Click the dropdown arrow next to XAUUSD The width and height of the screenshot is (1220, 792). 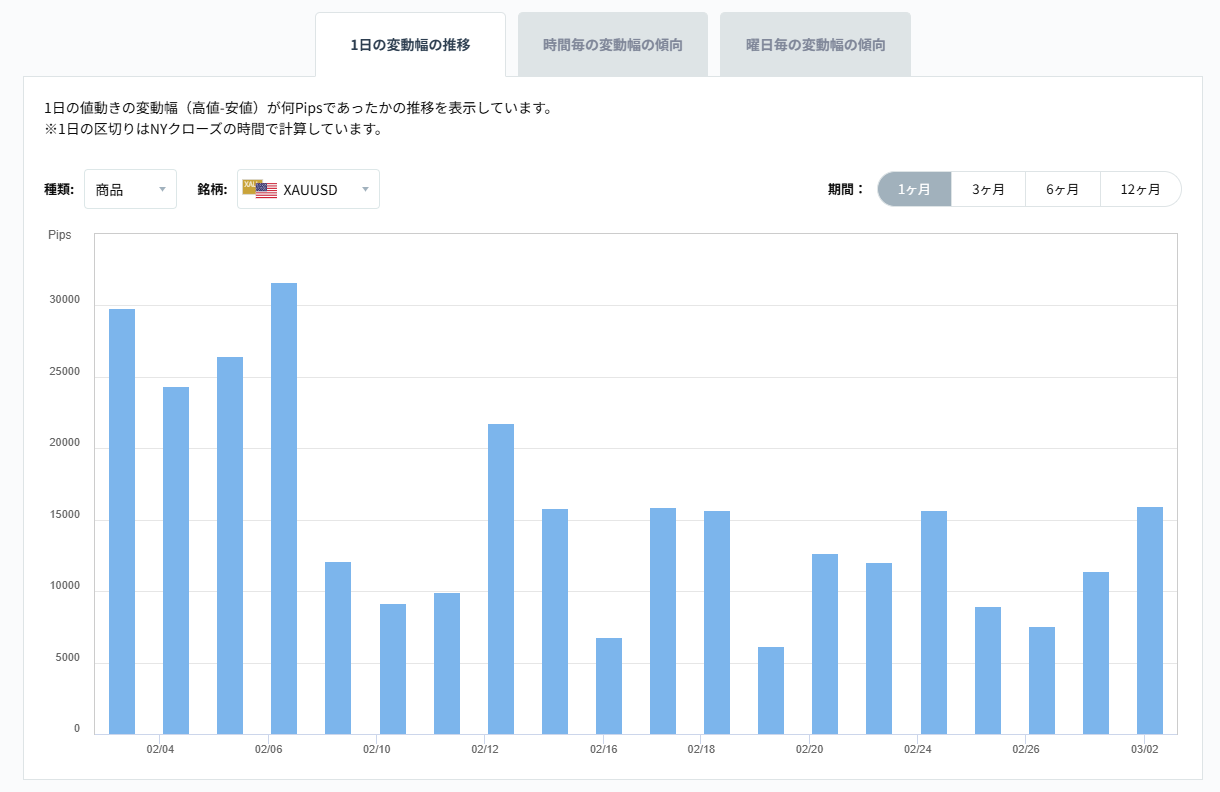(366, 189)
